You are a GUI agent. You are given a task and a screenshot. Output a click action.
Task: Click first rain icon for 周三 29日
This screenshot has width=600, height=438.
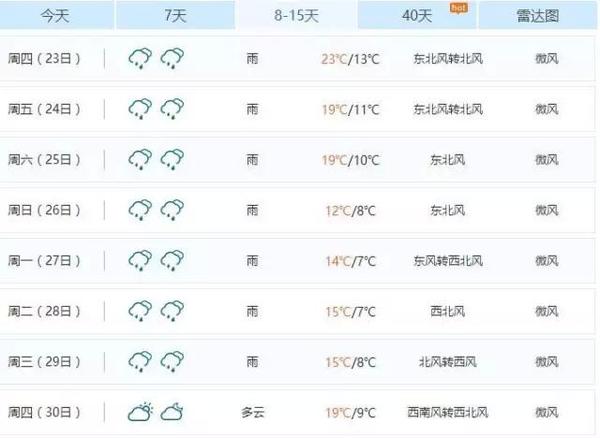click(140, 361)
